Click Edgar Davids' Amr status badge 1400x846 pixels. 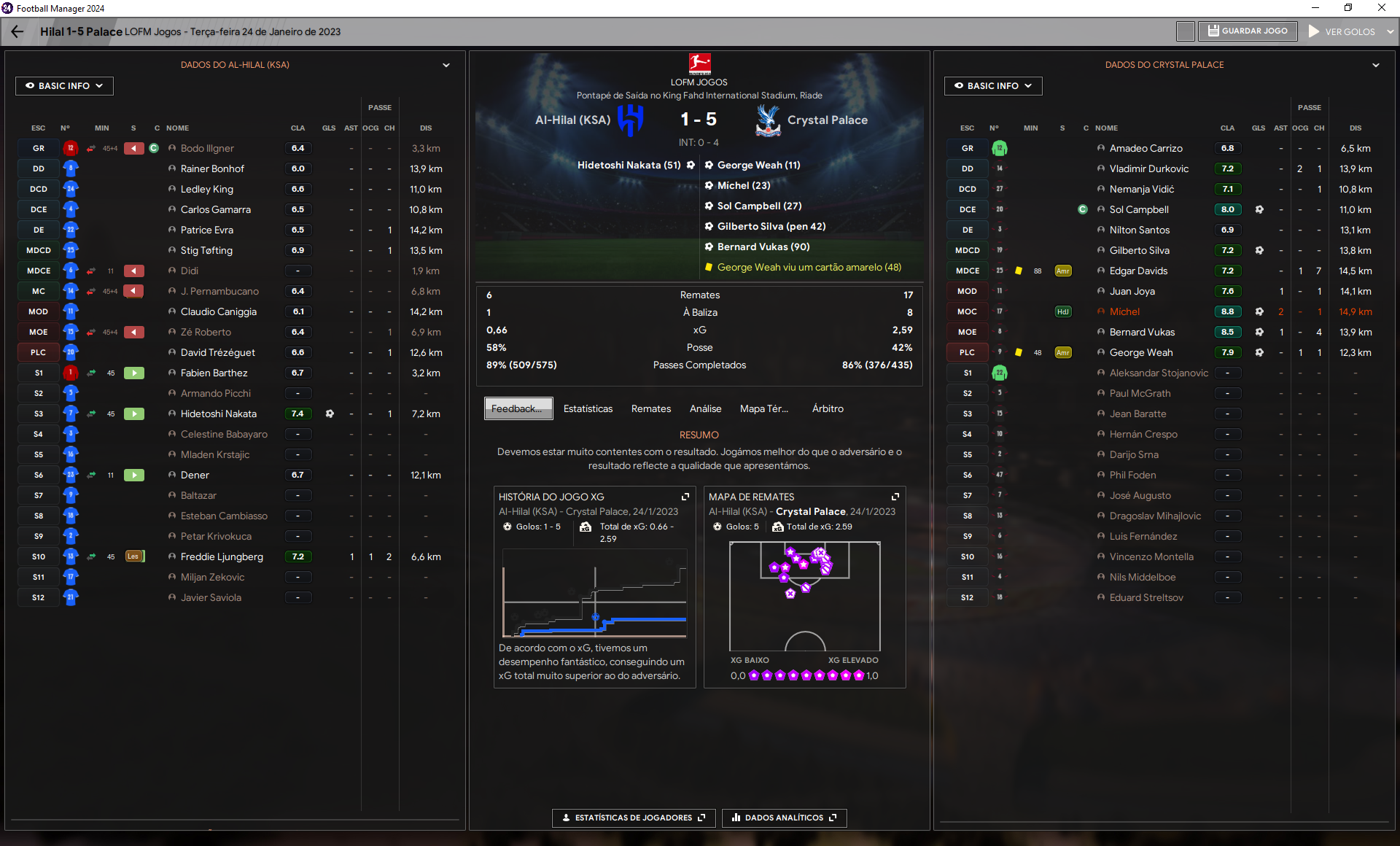[1063, 271]
